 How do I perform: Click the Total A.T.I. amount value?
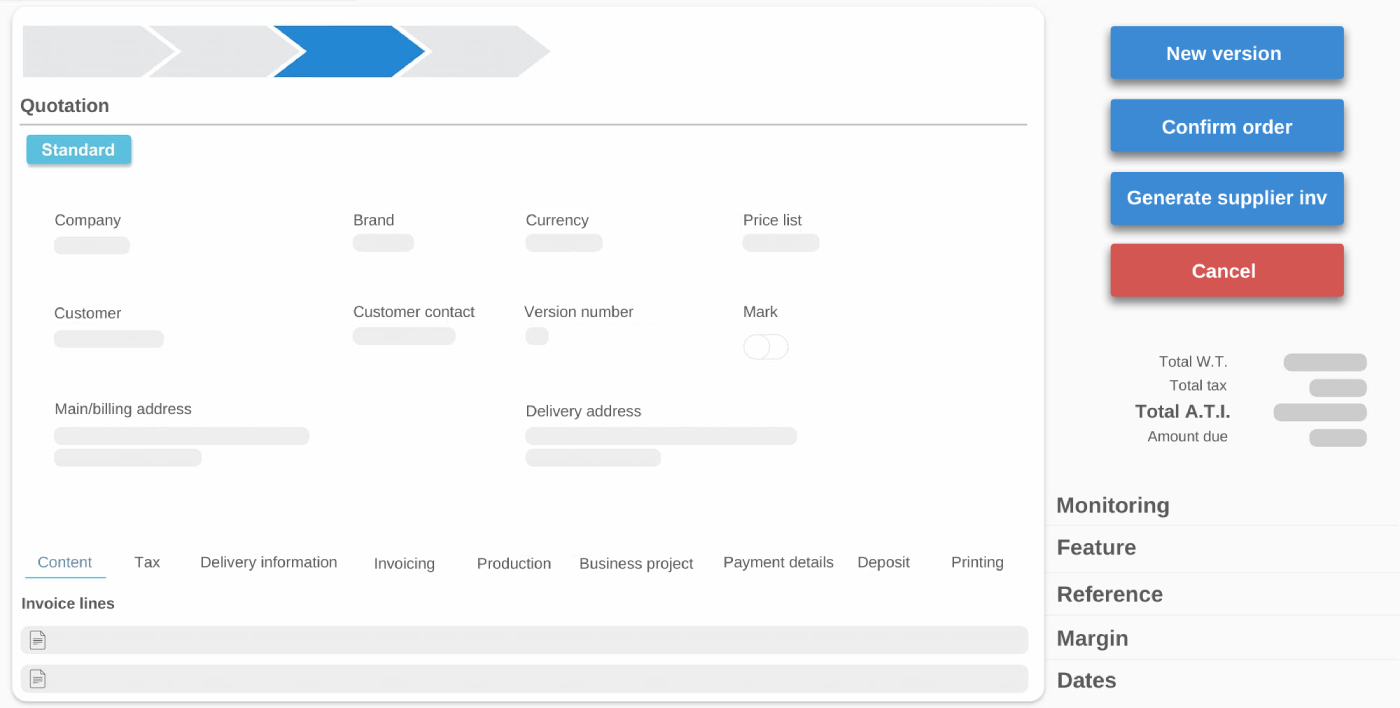click(1320, 412)
